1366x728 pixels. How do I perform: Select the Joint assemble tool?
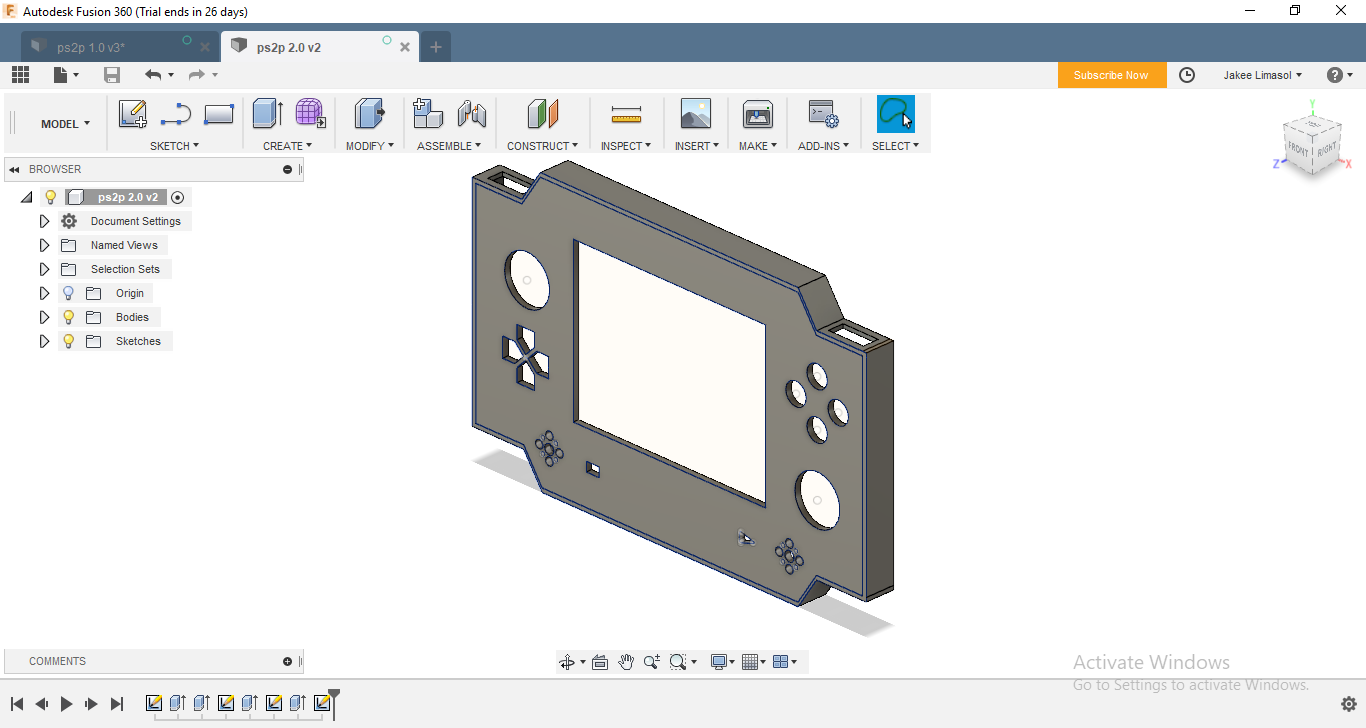[472, 113]
